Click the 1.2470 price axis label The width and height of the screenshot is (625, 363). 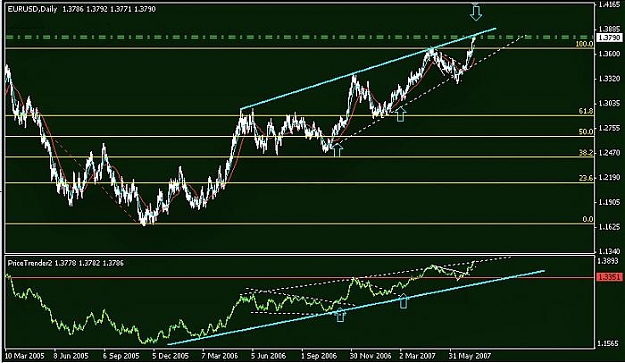[609, 153]
